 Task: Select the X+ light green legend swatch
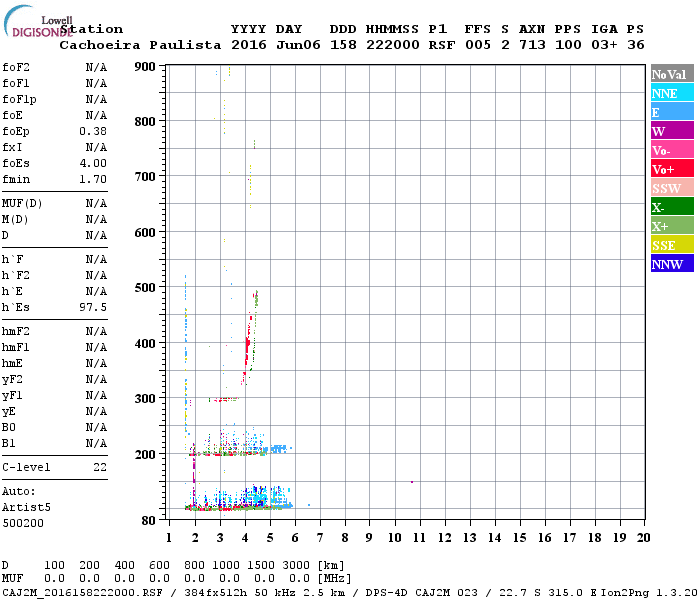[672, 225]
